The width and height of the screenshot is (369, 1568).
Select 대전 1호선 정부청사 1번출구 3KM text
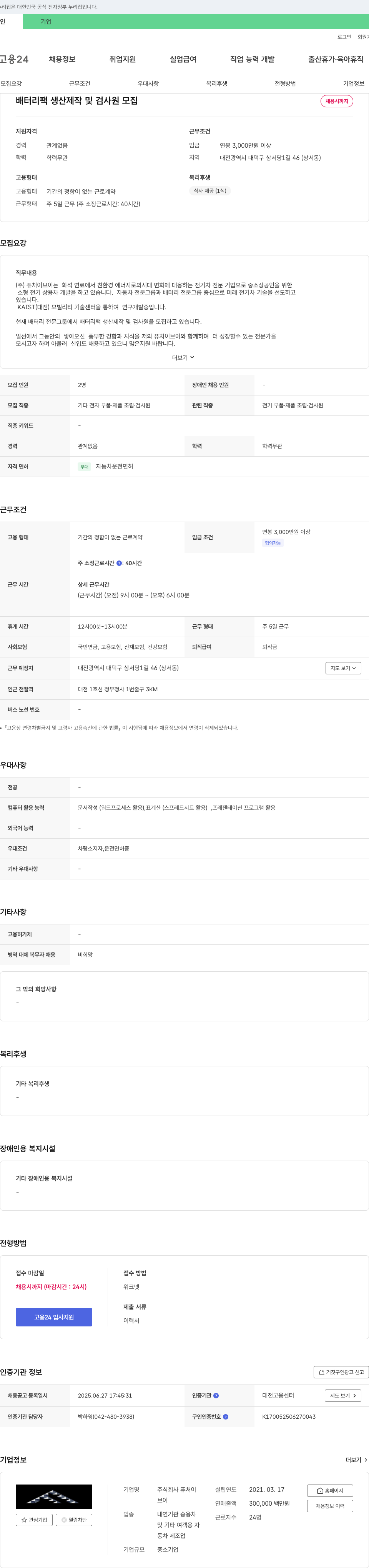click(x=117, y=689)
